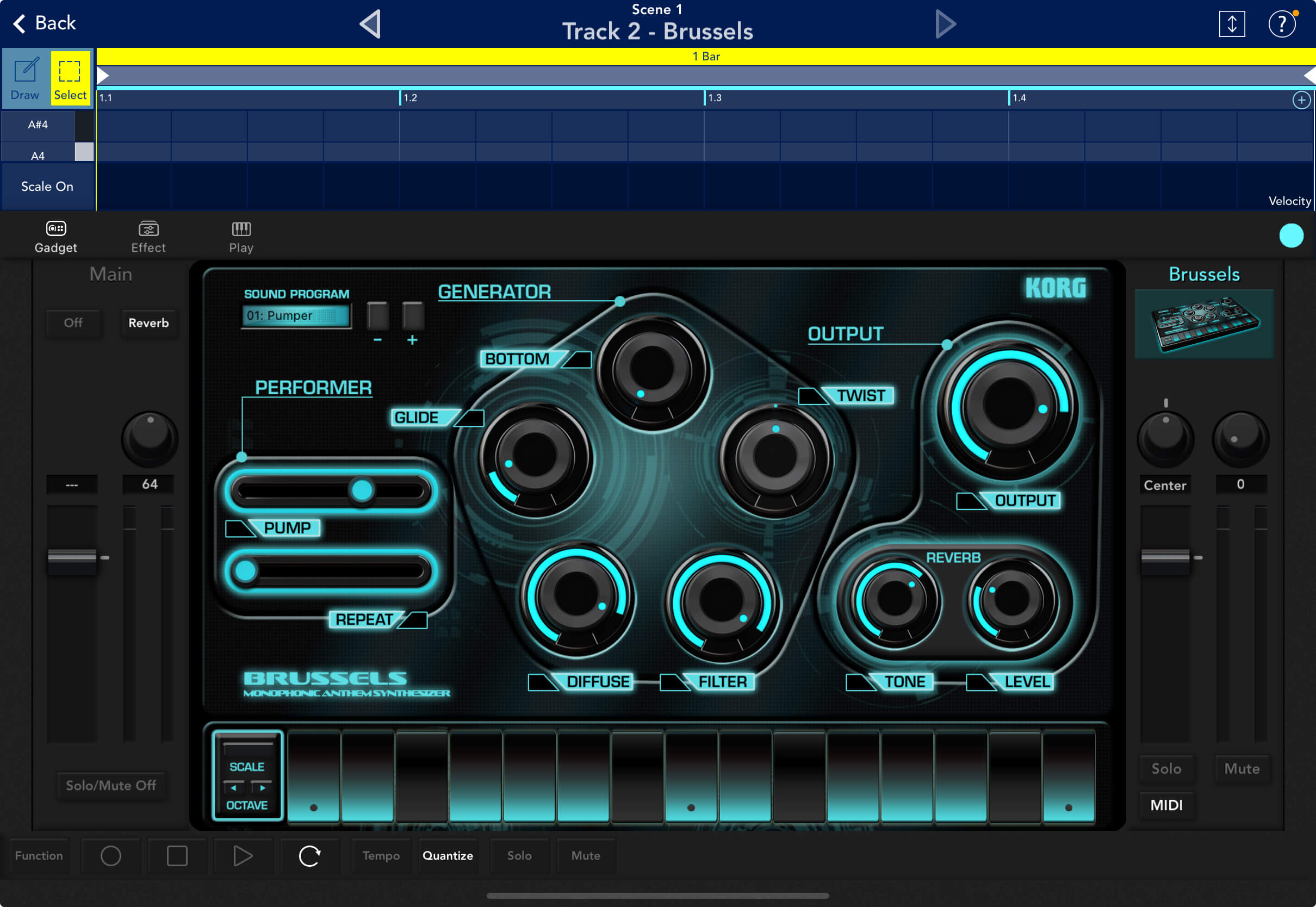Click the PUMP slider handle
This screenshot has height=907, width=1316.
362,490
